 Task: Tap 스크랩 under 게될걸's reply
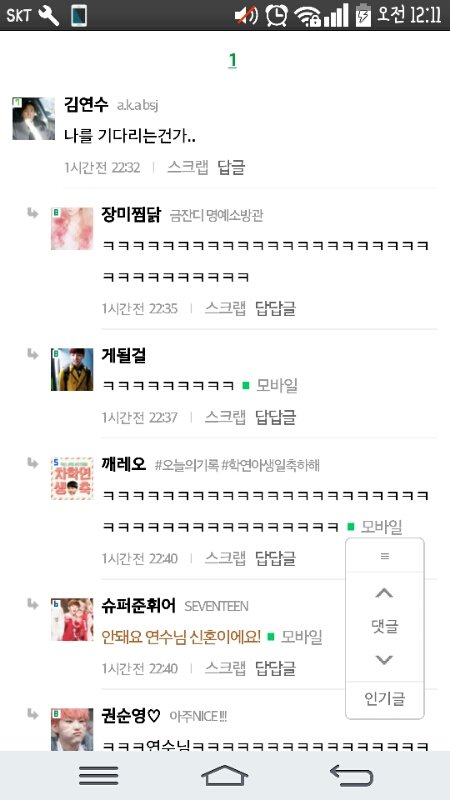[x=225, y=417]
